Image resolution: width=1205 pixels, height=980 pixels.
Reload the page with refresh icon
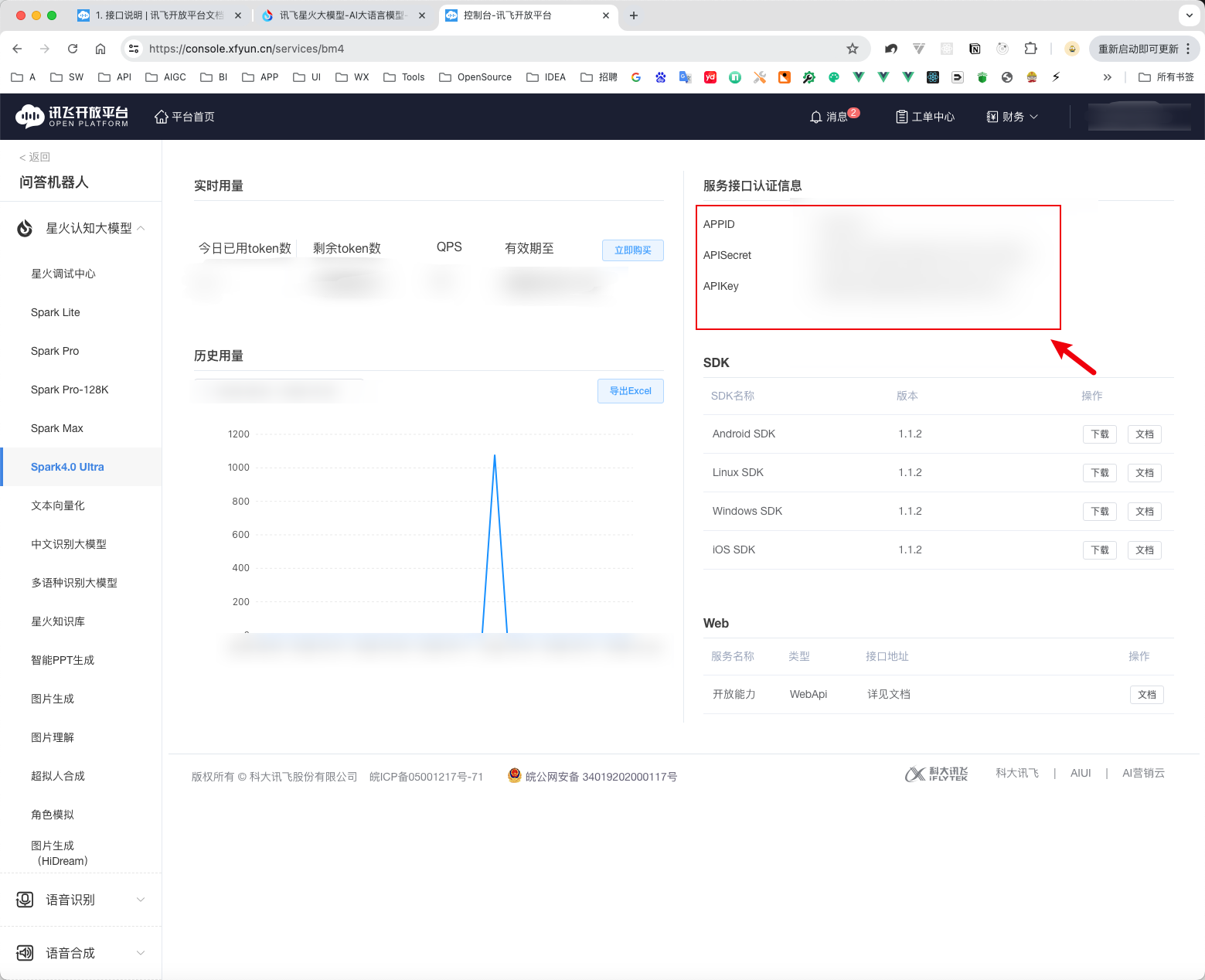[73, 49]
